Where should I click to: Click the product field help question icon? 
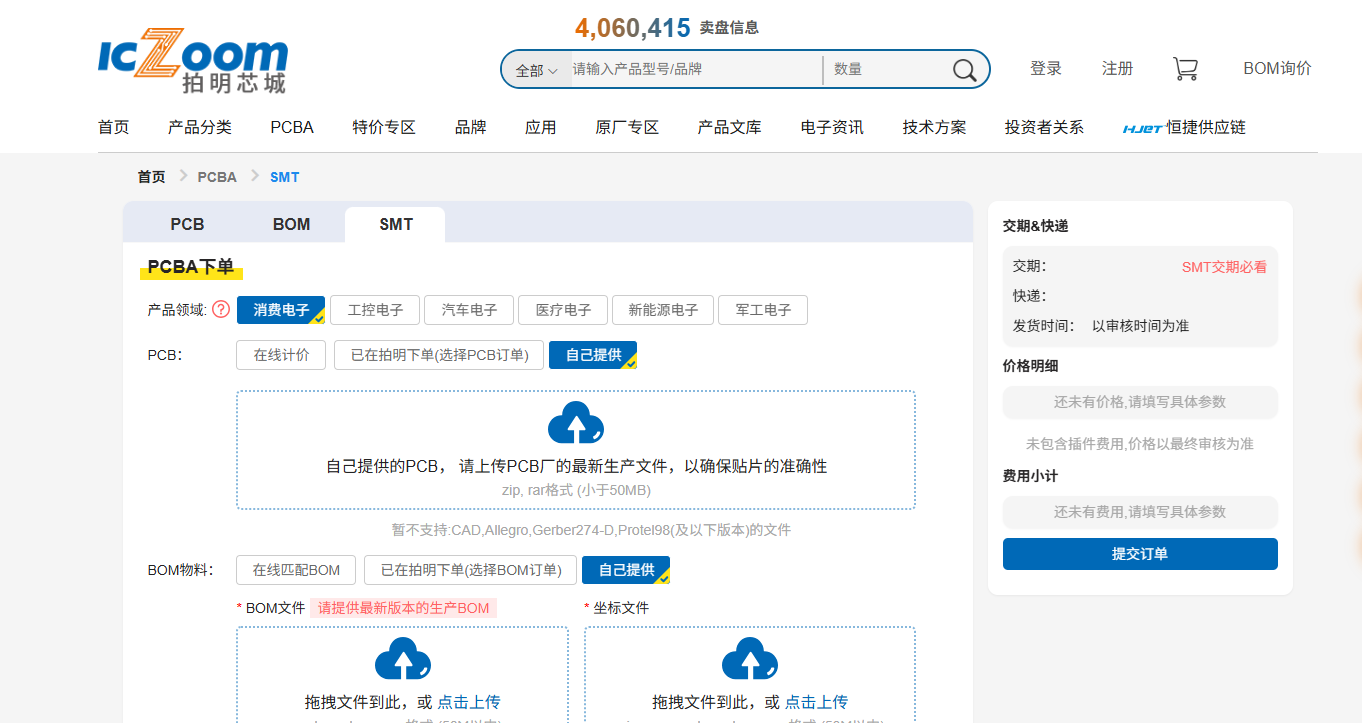click(x=221, y=310)
